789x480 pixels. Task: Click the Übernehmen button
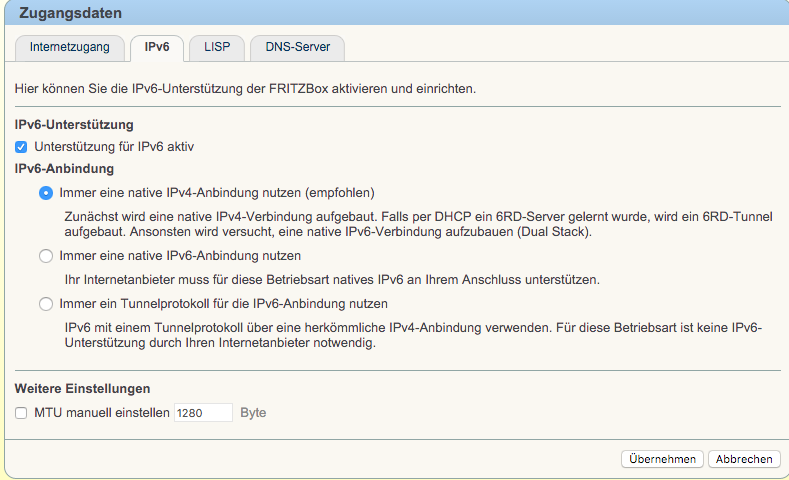click(x=661, y=459)
